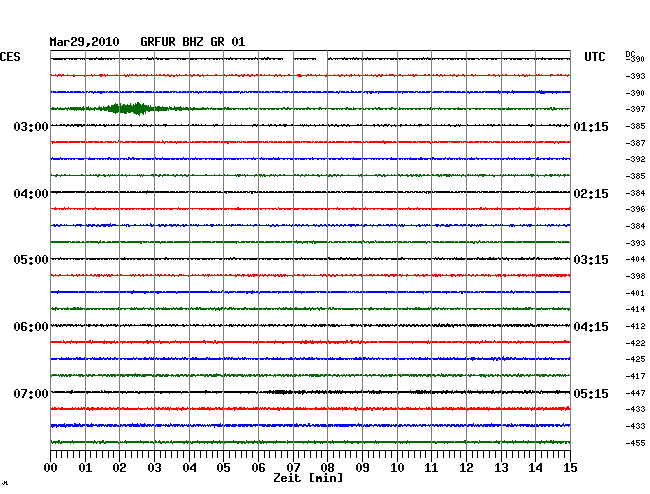Click the DC offset value -387
Viewport: 650px width, 494px height.
(635, 143)
